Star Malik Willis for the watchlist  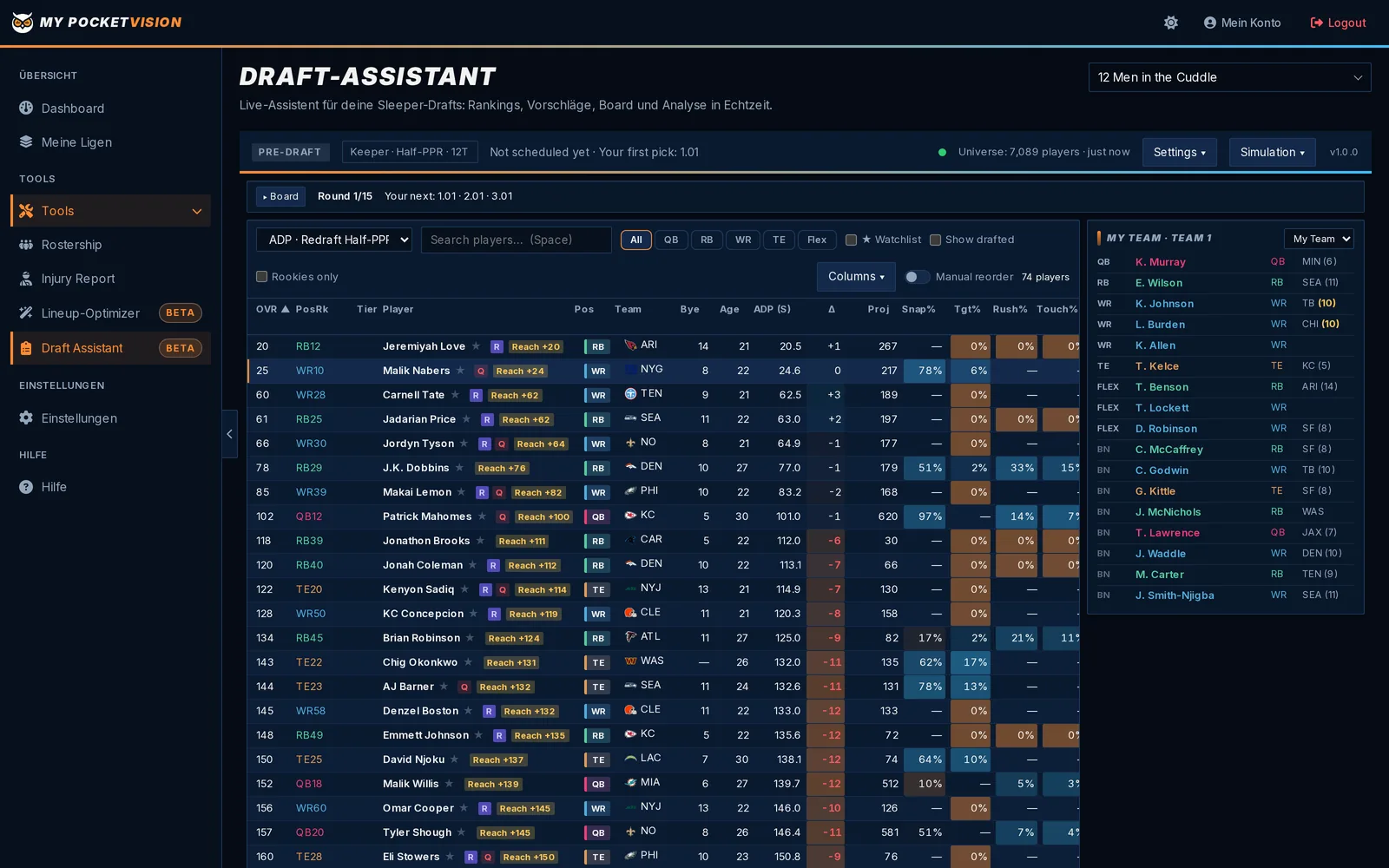coord(450,784)
